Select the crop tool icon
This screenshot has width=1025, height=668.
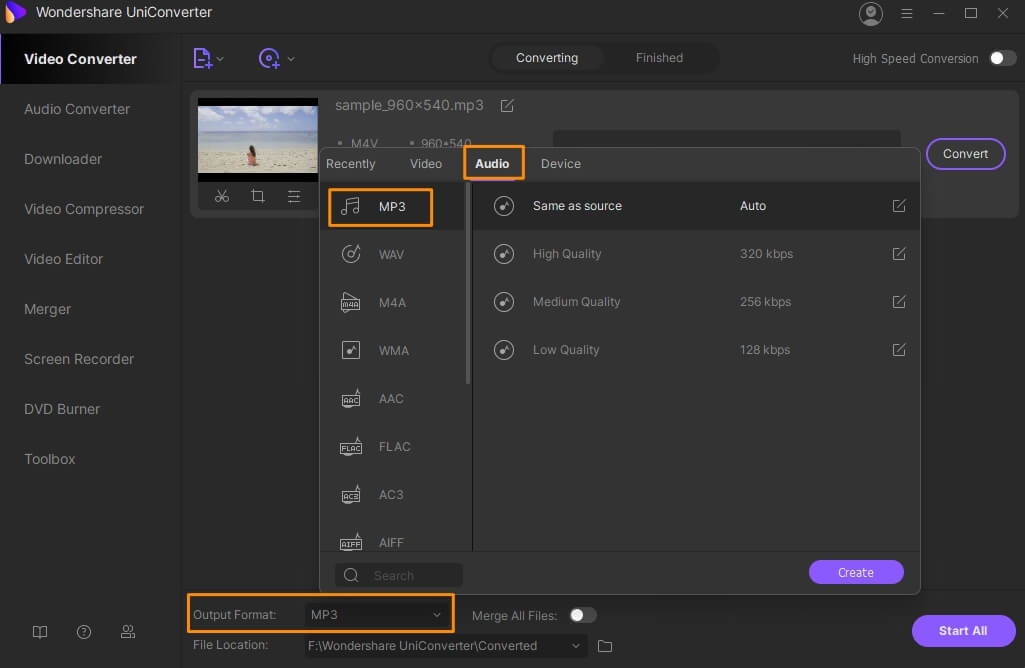click(258, 196)
